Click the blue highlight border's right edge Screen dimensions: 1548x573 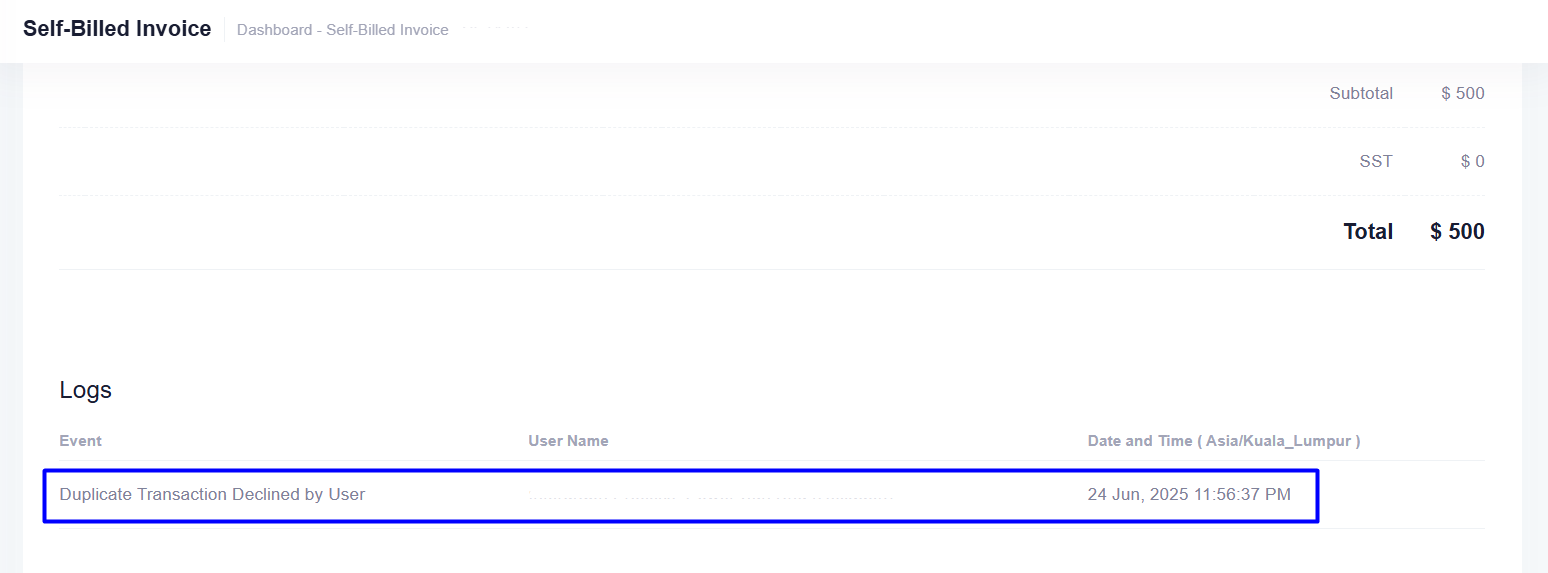pyautogui.click(x=1317, y=495)
